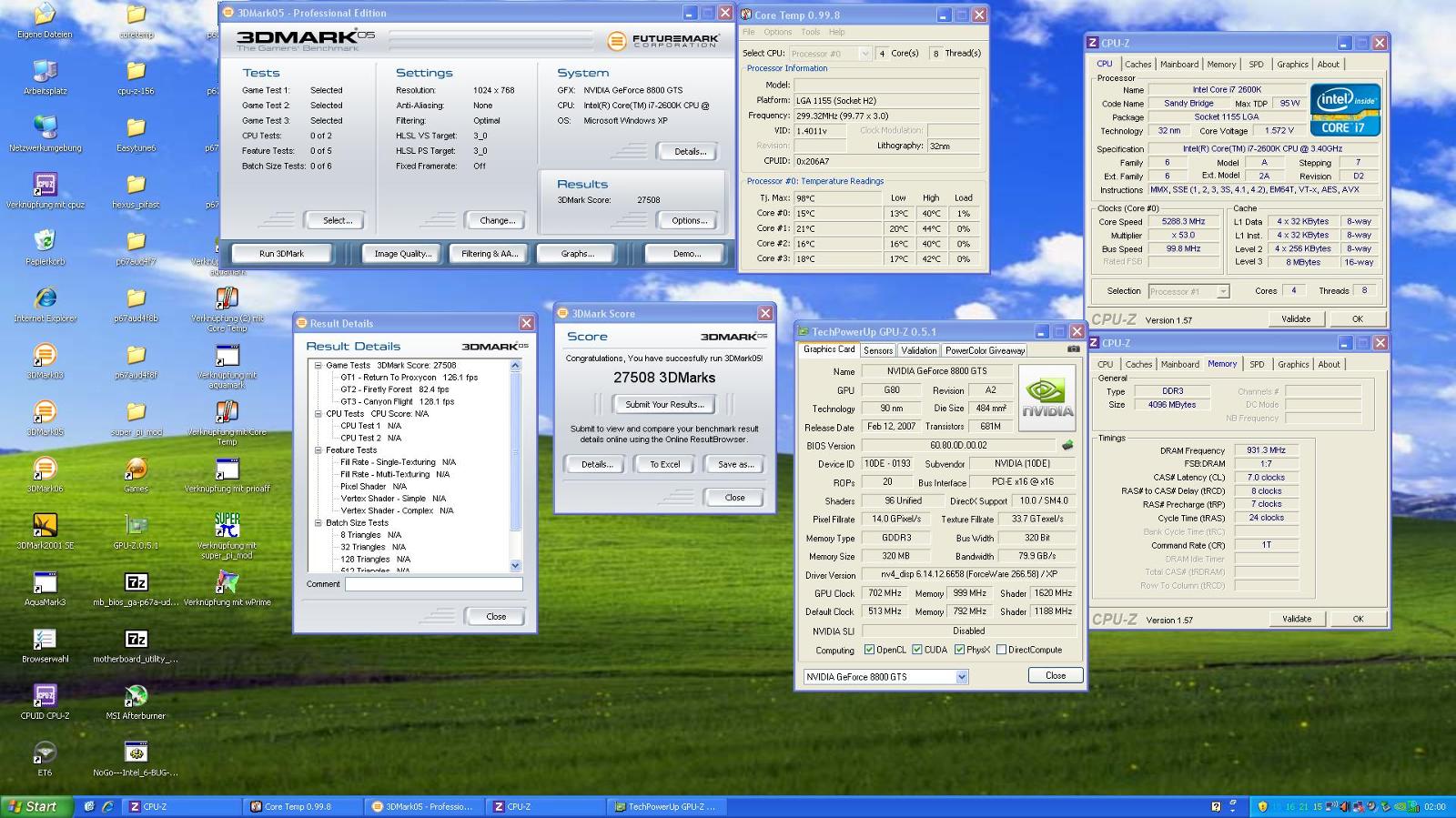Open the GeForce 8800 GTS dropdown in GPU-Z

coord(962,677)
